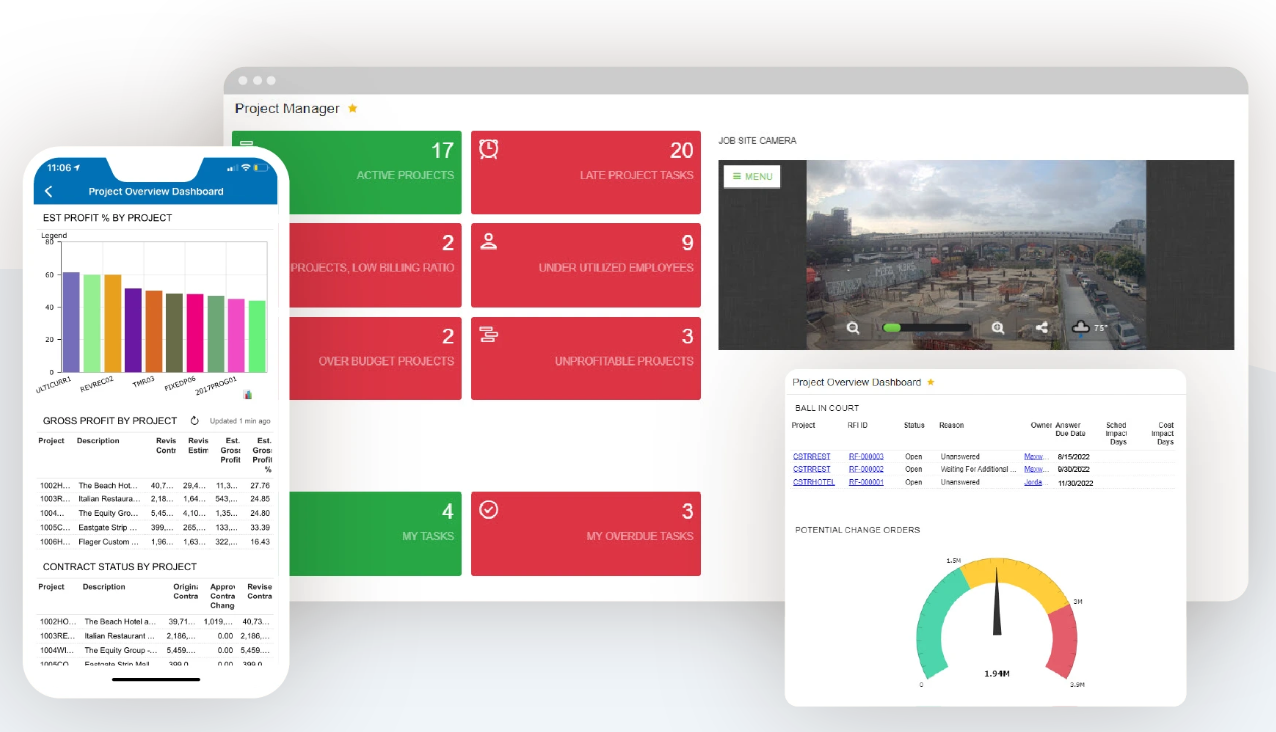Select 1002HO... row in Contract Status table

[x=156, y=621]
